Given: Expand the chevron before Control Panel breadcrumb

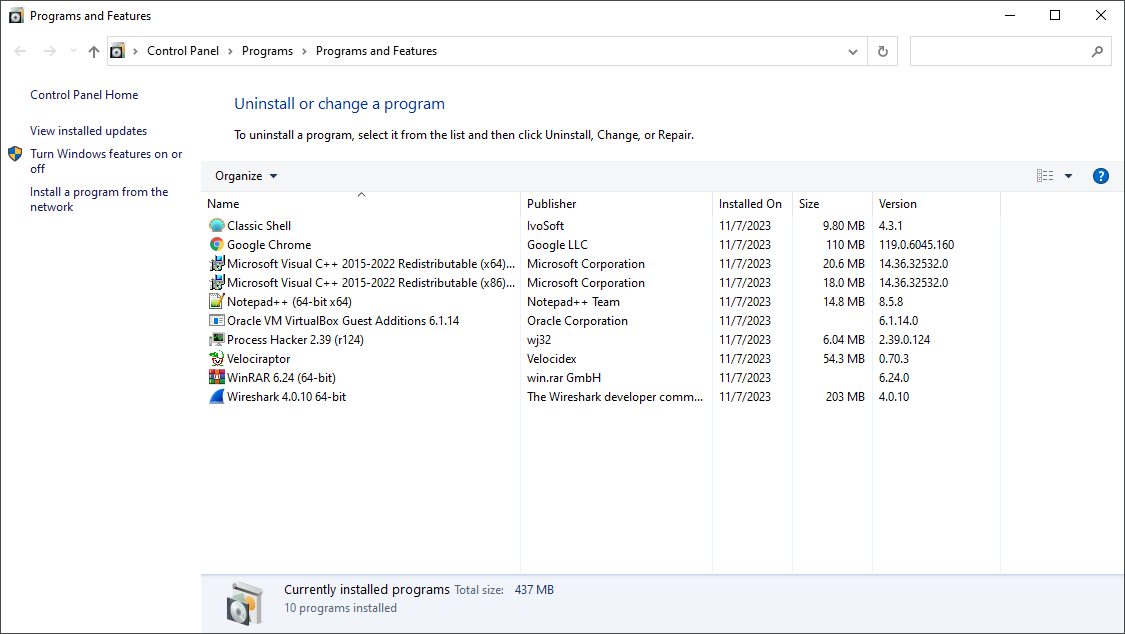Looking at the screenshot, I should click(135, 52).
